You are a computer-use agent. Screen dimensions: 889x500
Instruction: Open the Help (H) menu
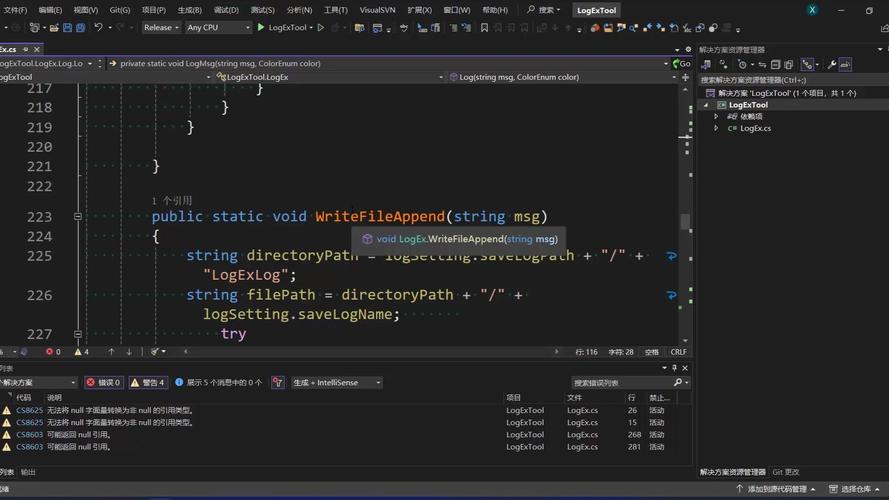pos(494,10)
